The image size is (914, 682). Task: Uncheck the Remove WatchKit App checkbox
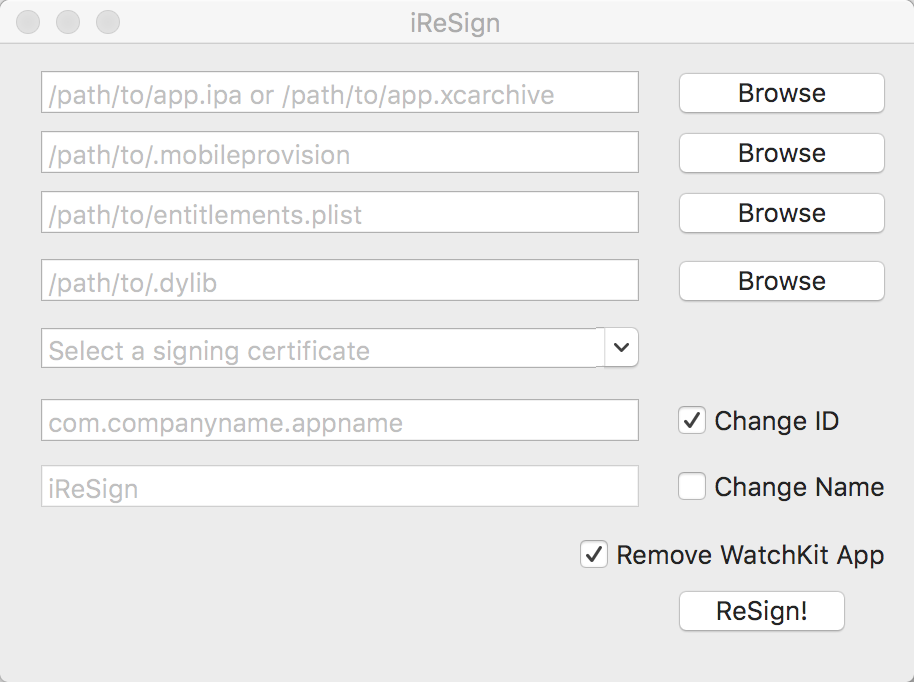point(594,555)
